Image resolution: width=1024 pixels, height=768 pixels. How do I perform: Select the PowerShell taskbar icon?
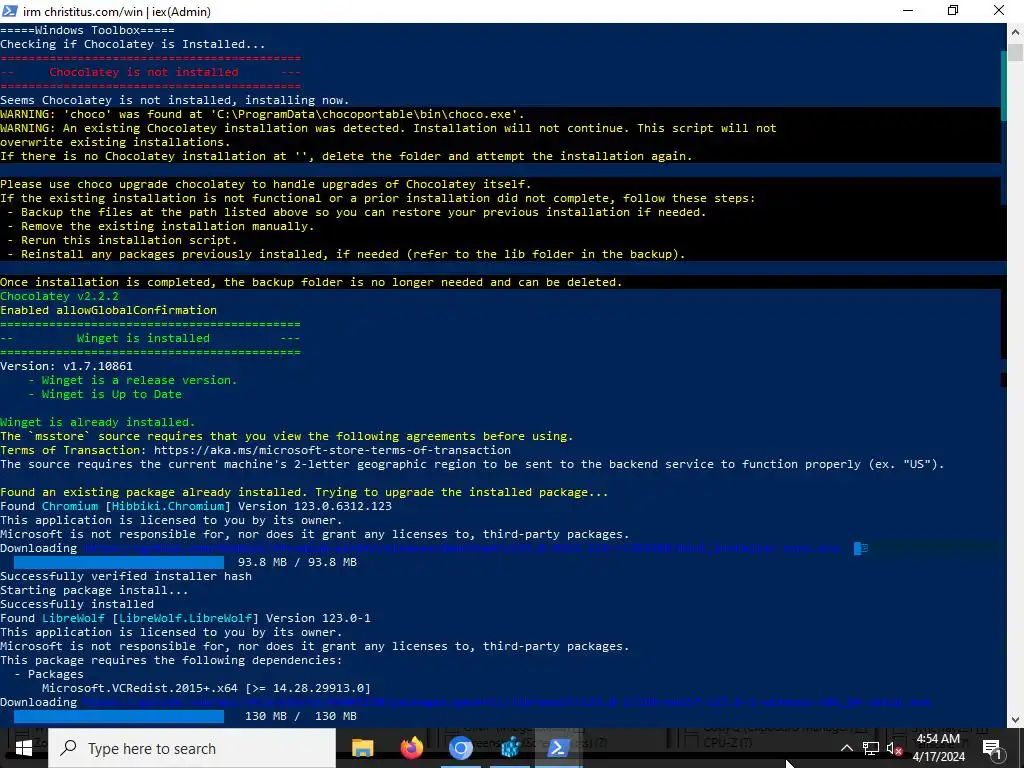pos(558,748)
